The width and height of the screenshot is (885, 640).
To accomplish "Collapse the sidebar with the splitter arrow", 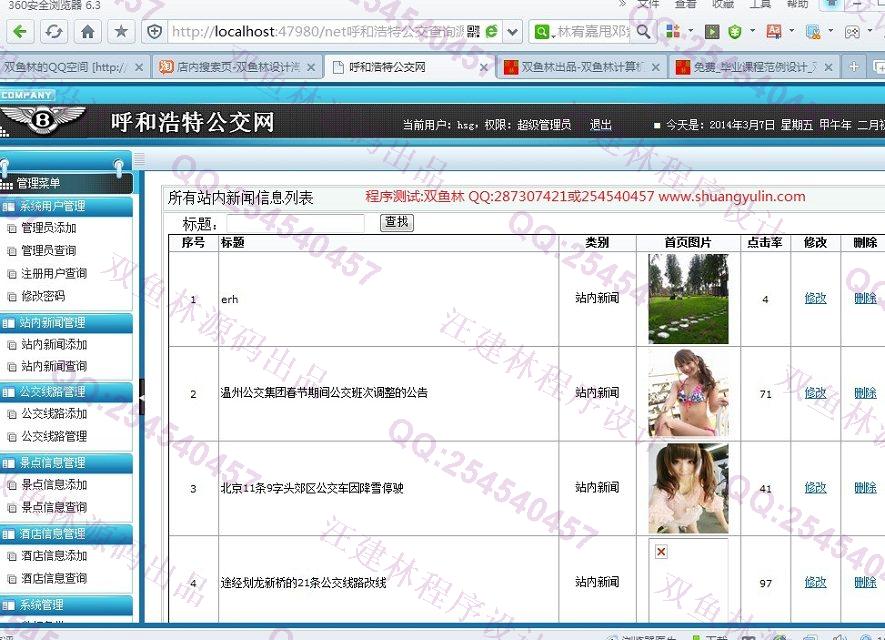I will [142, 397].
